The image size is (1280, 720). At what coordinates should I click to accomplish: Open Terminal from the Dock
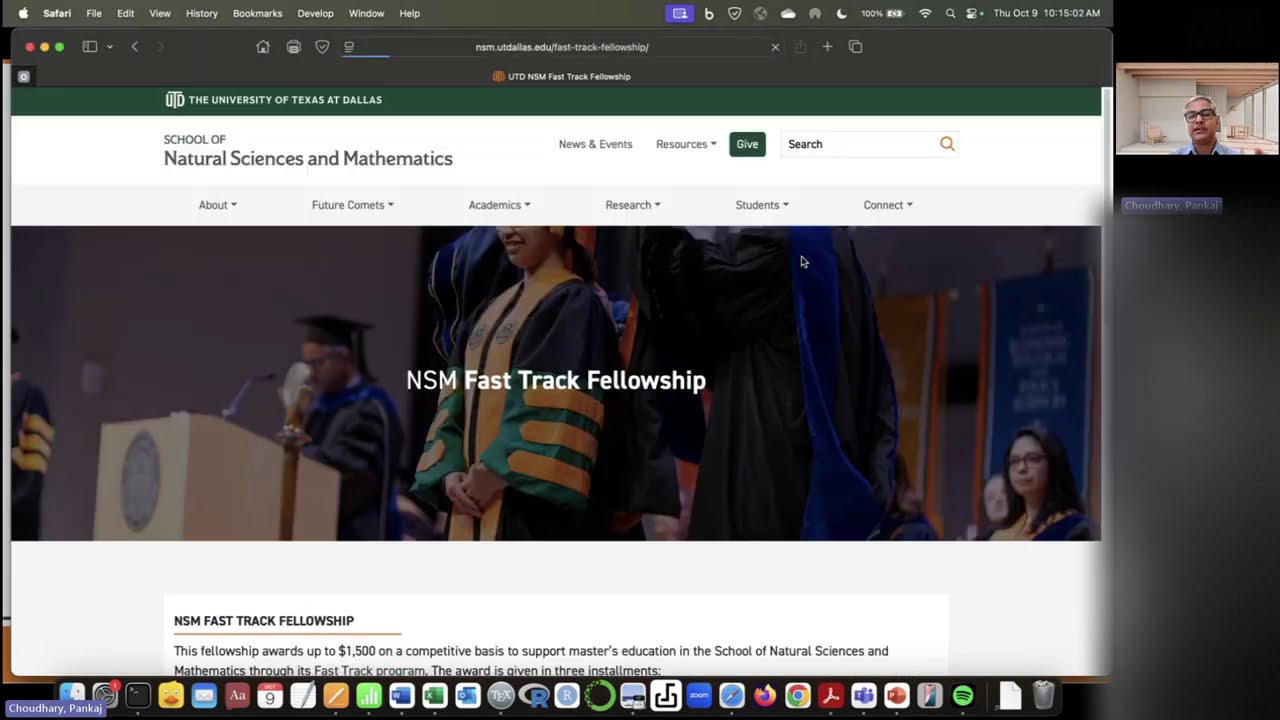[138, 695]
